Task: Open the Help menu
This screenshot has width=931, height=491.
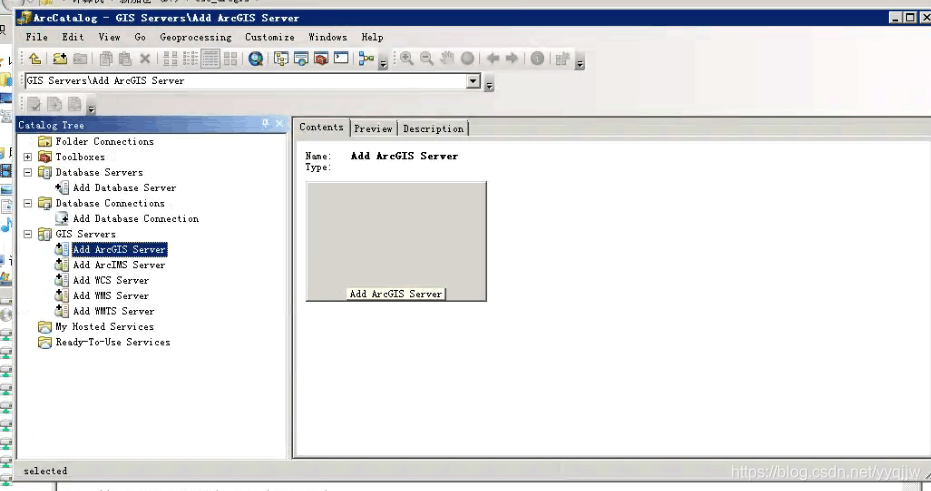Action: point(372,37)
